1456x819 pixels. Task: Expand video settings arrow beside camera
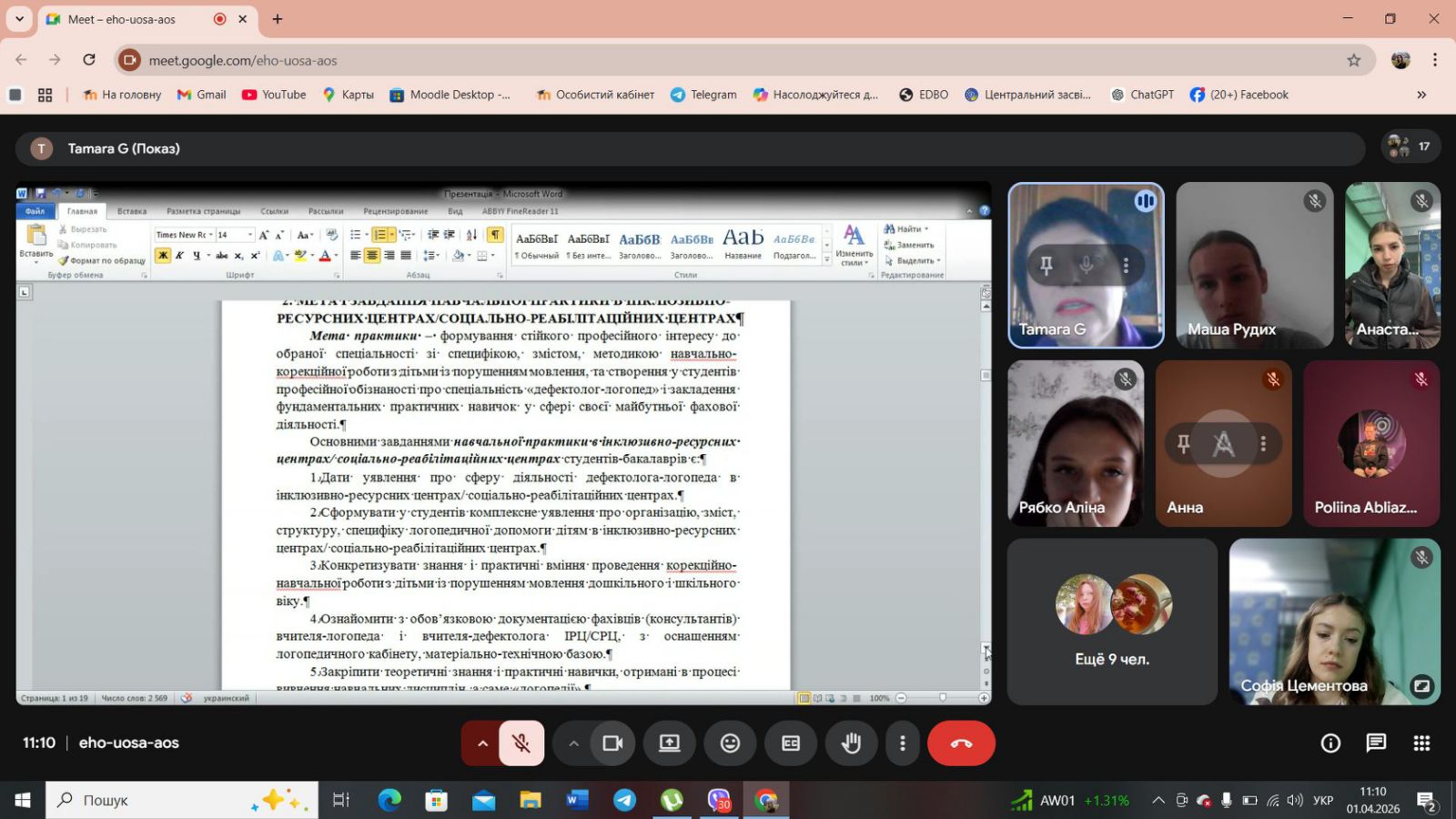click(x=573, y=743)
